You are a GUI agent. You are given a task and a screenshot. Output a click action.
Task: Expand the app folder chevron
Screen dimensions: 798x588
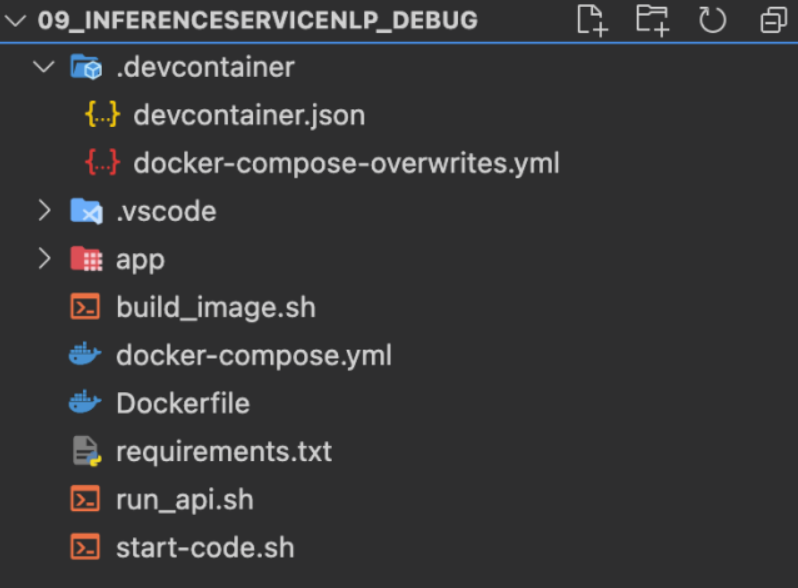(x=44, y=259)
